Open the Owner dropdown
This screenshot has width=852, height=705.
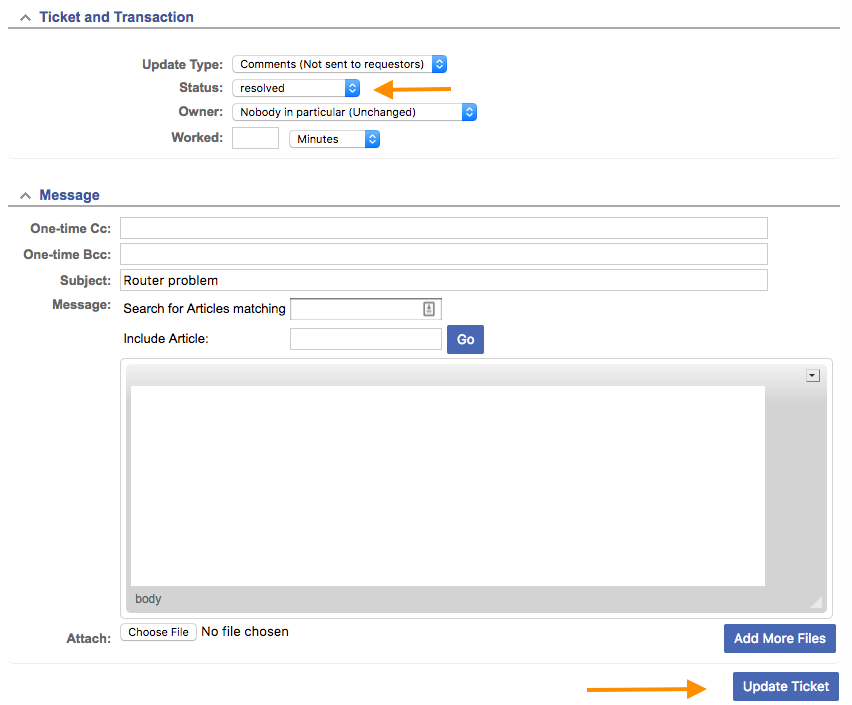(x=354, y=112)
